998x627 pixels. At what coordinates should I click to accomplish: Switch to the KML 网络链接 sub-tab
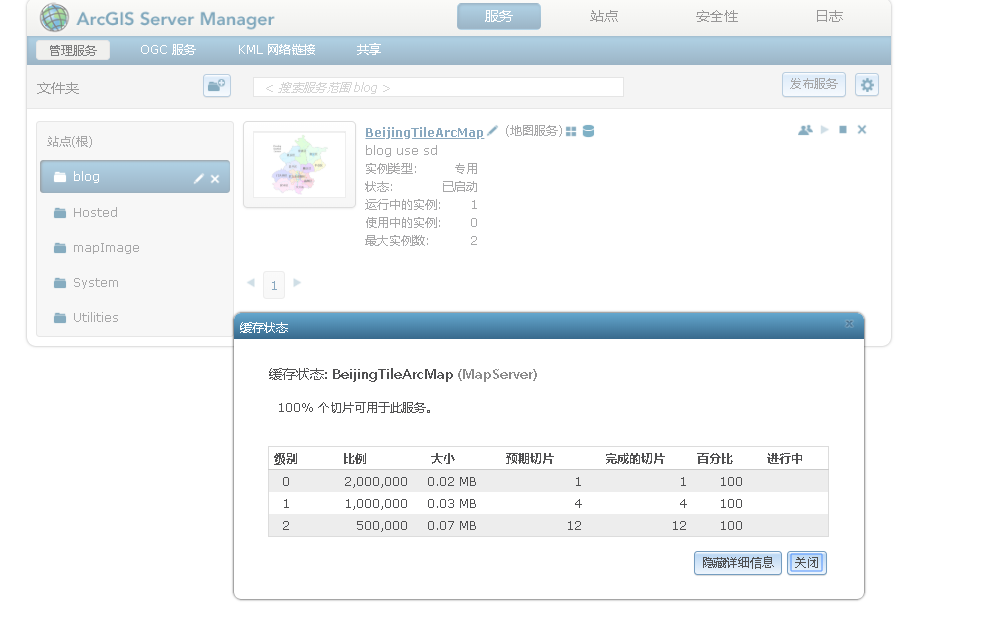[277, 50]
